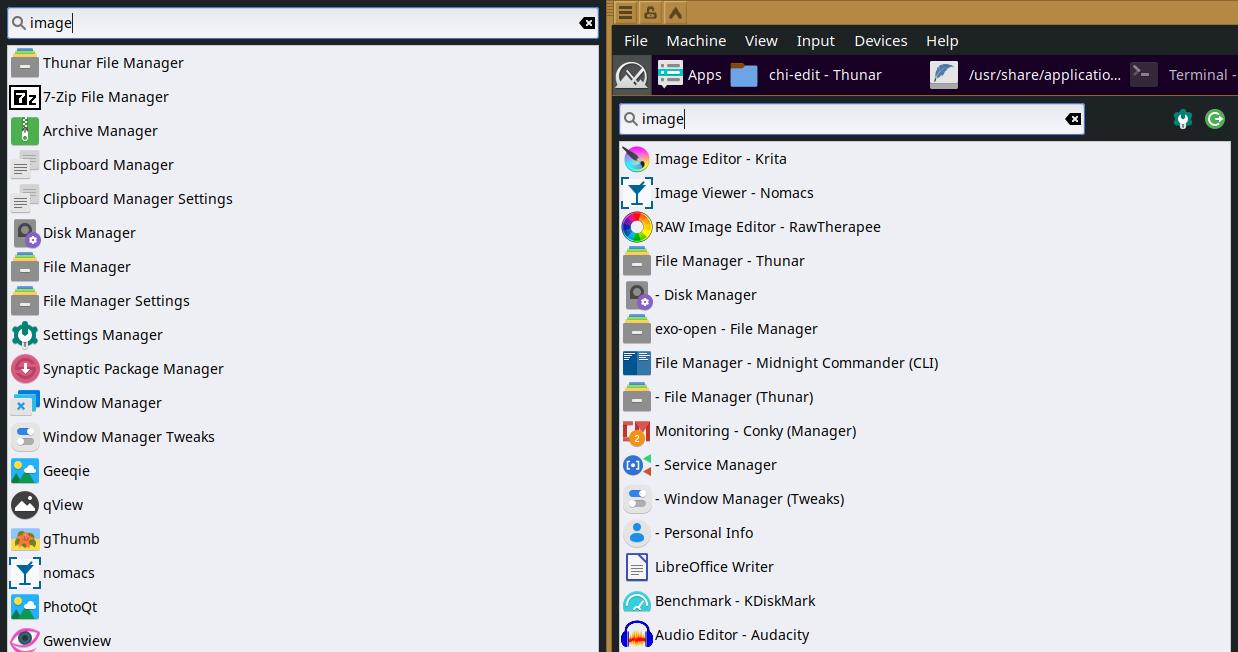Open the Machine menu
Screen dimensions: 1238x652
click(696, 41)
